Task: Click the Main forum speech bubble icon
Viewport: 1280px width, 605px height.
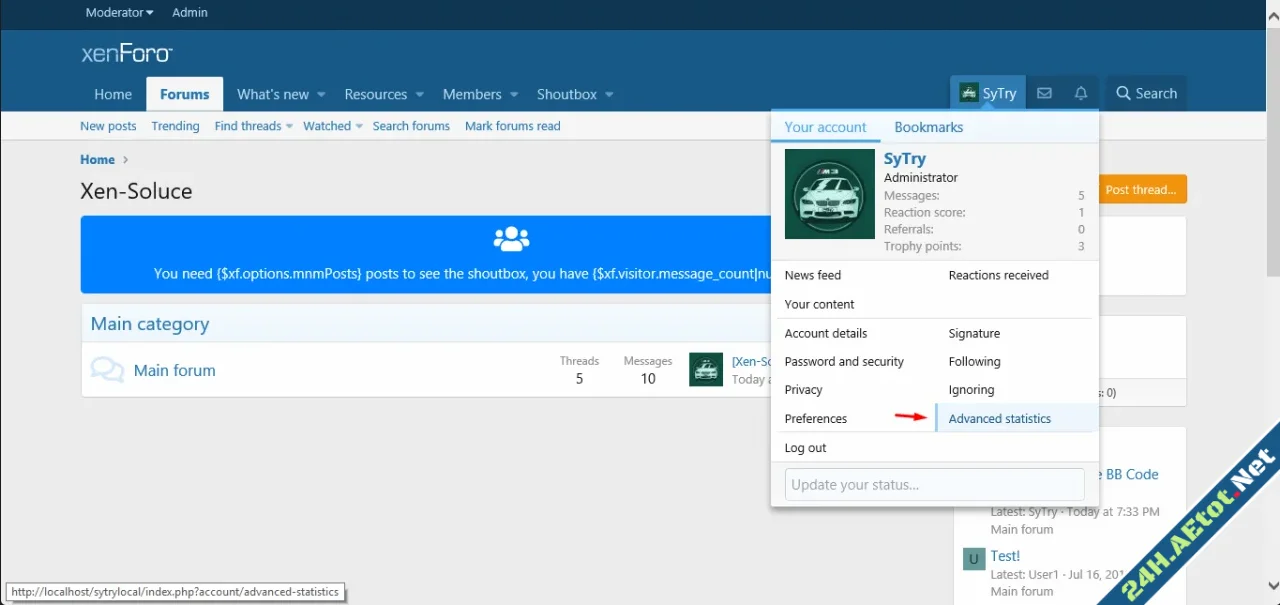Action: click(107, 370)
